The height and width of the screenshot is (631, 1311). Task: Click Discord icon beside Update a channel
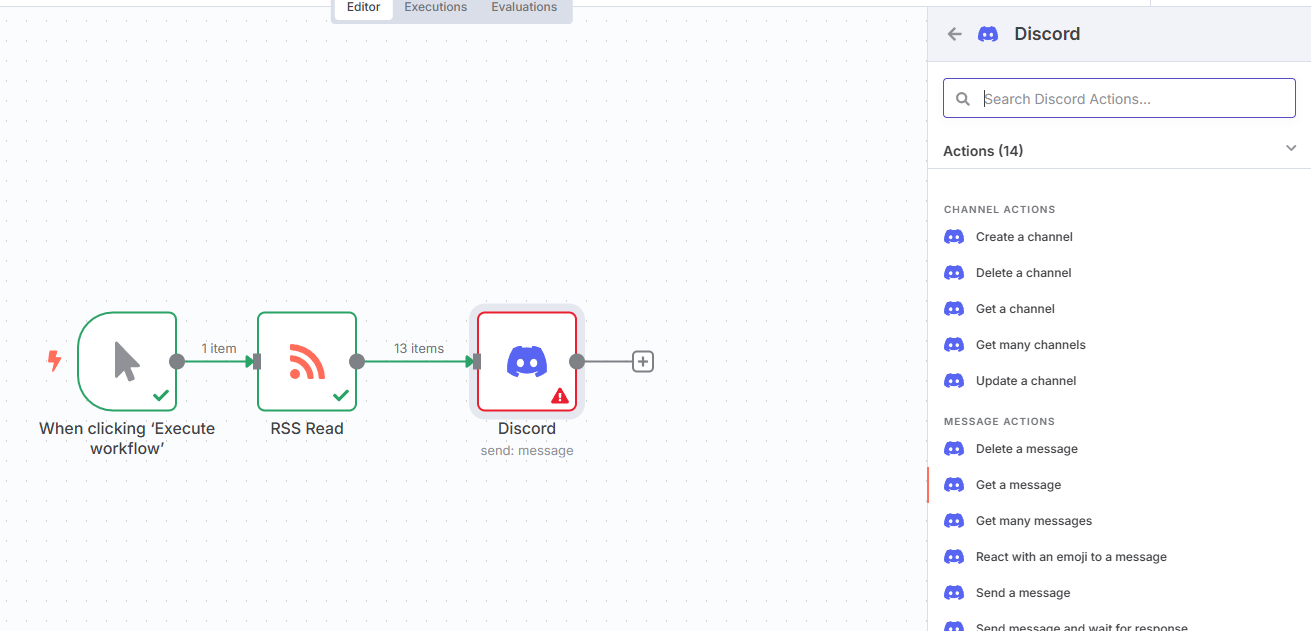pyautogui.click(x=954, y=381)
